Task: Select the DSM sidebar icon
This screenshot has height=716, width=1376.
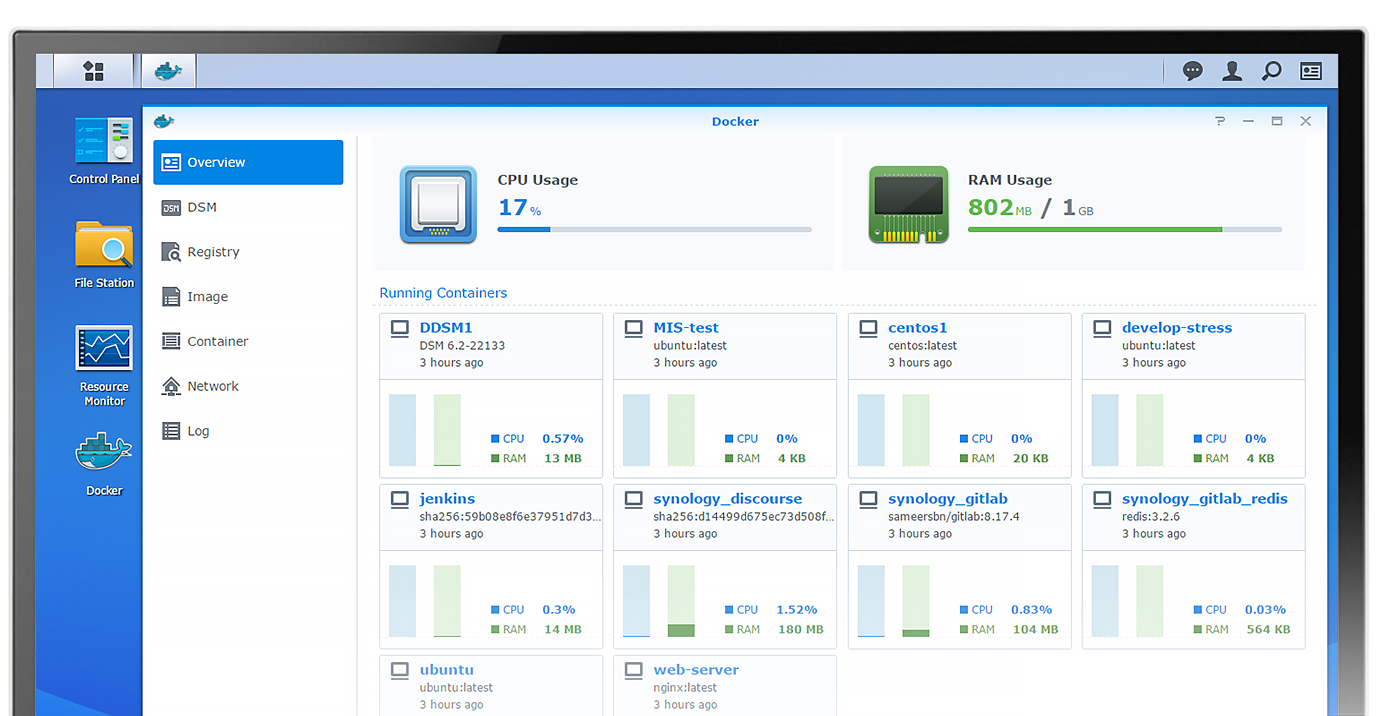Action: tap(169, 207)
